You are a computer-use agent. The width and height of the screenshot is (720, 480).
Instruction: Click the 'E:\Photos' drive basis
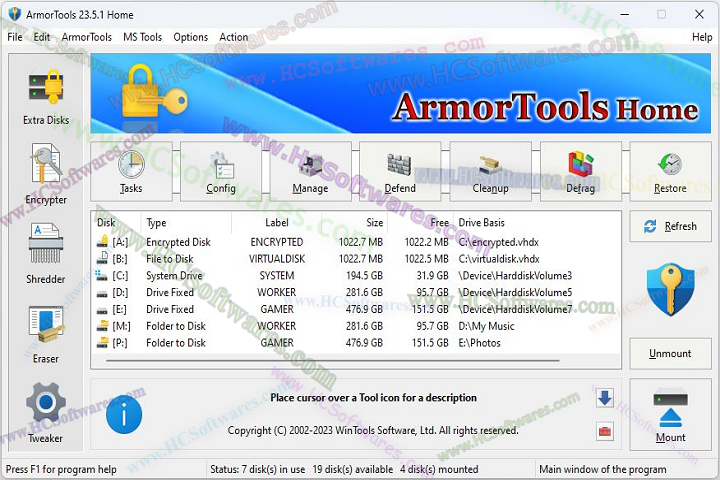click(x=479, y=343)
